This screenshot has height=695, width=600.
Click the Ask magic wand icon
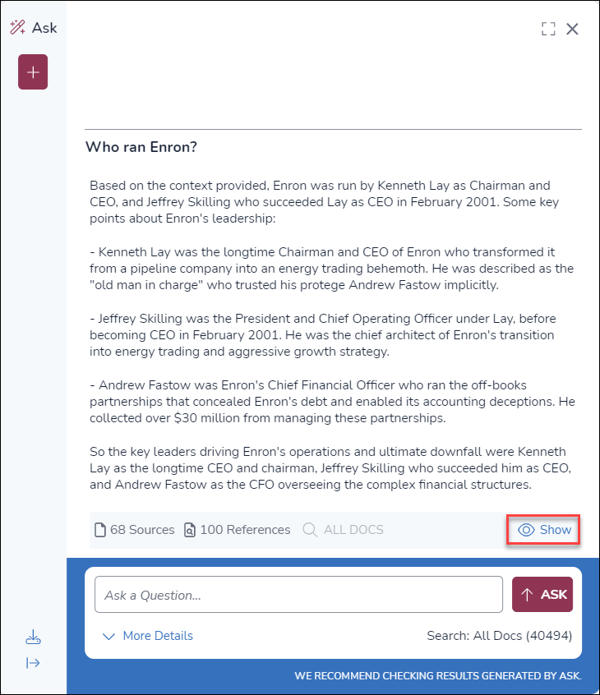17,28
